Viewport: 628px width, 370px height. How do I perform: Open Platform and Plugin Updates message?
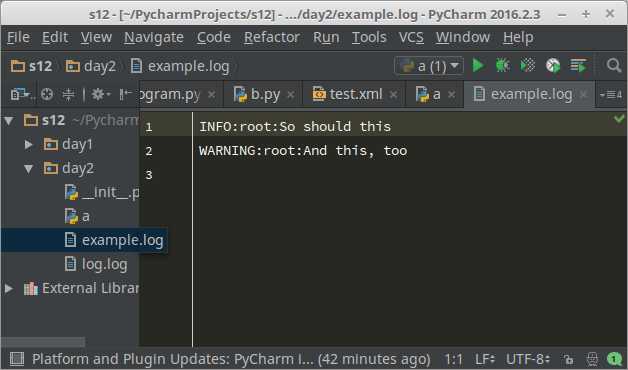[231, 359]
